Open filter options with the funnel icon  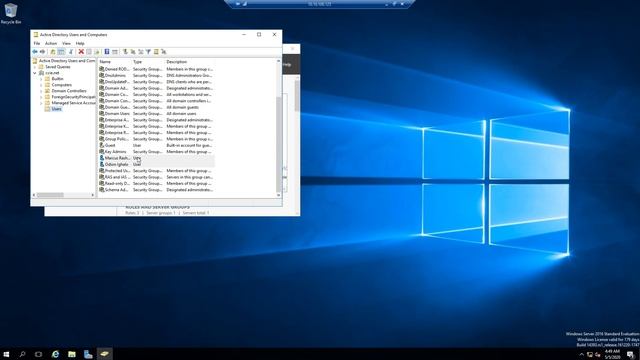click(148, 51)
